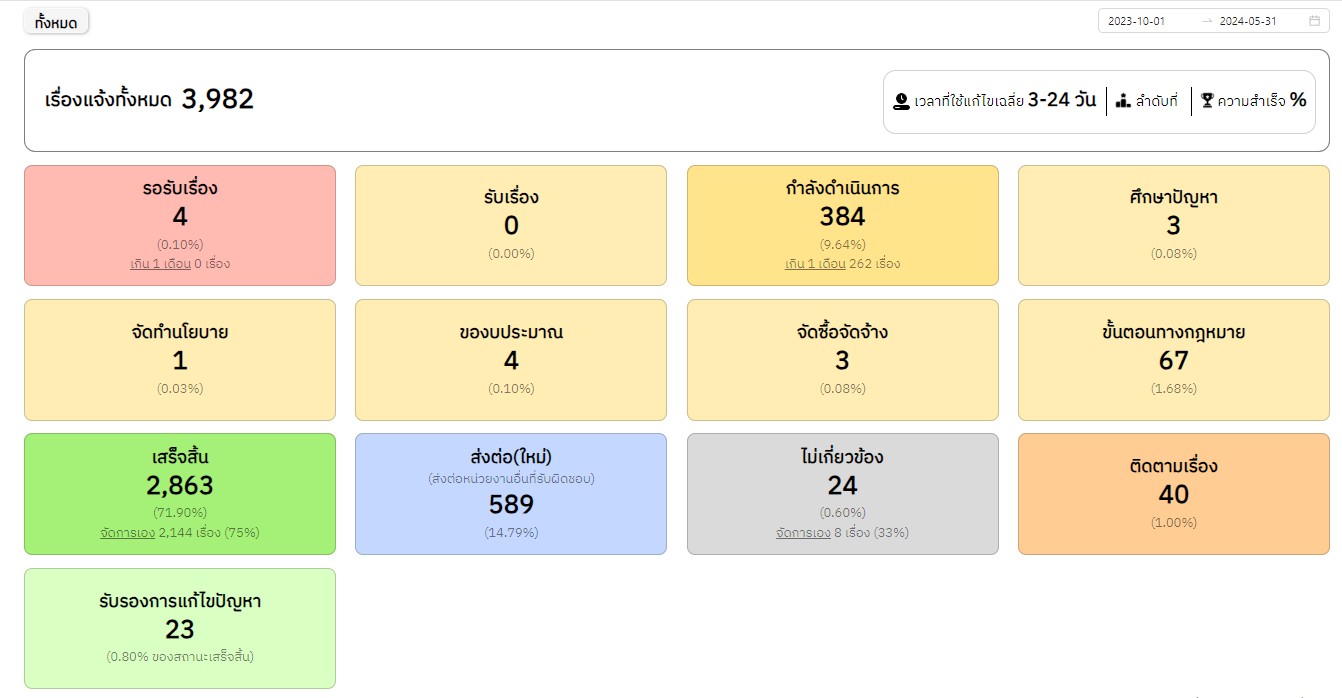
Task: Open เกิน 1 เดือน link under กำลังดำเนินการ
Action: point(815,264)
